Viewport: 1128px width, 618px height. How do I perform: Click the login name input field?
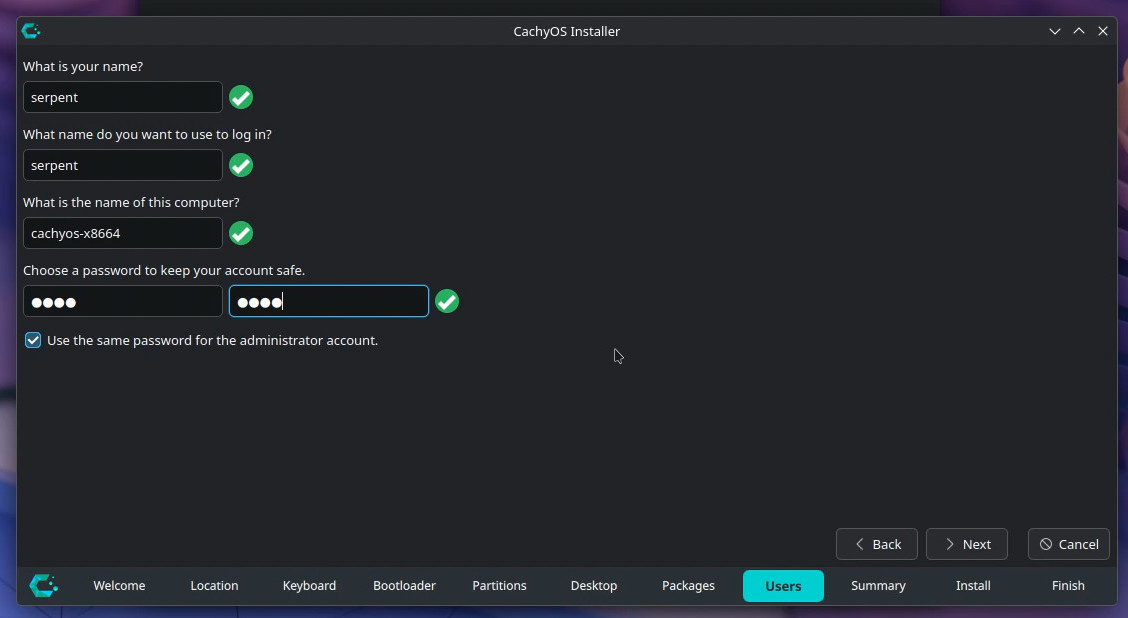(x=123, y=165)
